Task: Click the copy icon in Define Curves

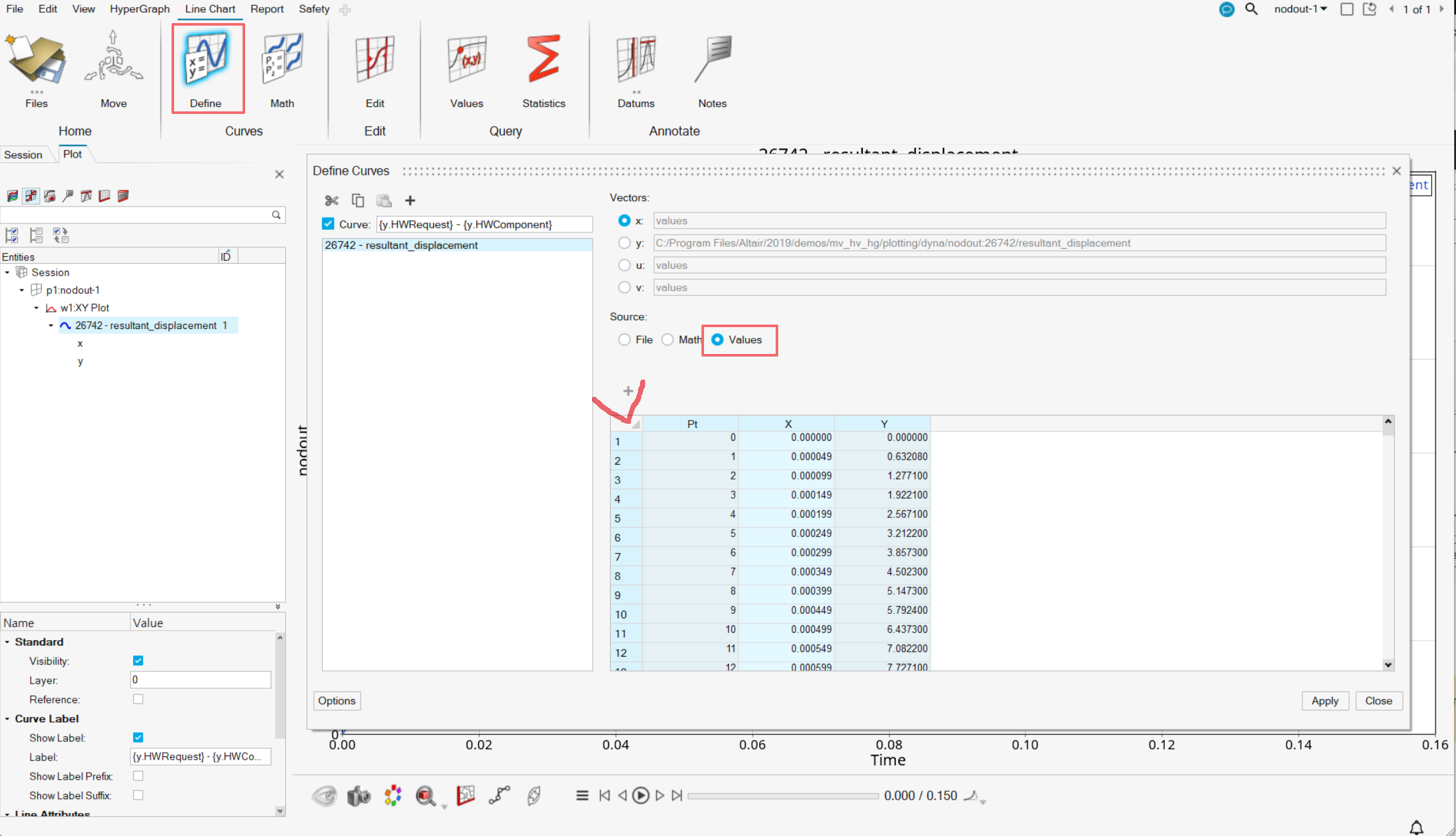Action: (x=358, y=201)
